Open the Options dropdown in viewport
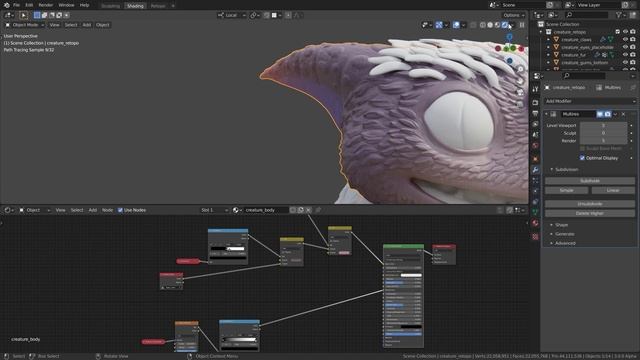This screenshot has width=640, height=360. coord(514,16)
